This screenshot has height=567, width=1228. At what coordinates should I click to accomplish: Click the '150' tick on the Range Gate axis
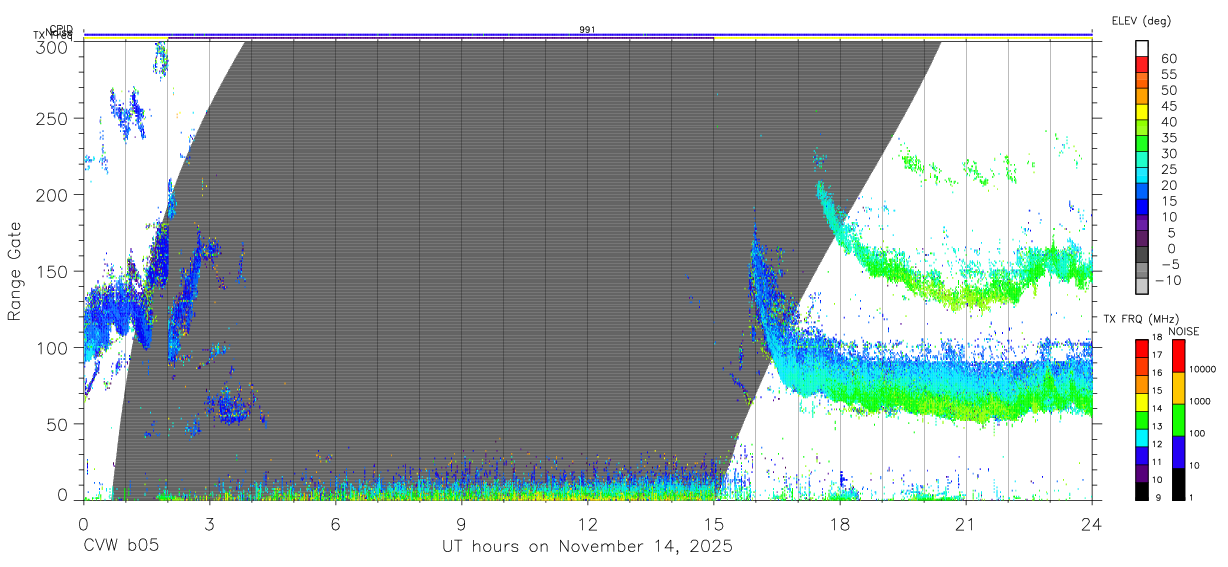coord(53,271)
